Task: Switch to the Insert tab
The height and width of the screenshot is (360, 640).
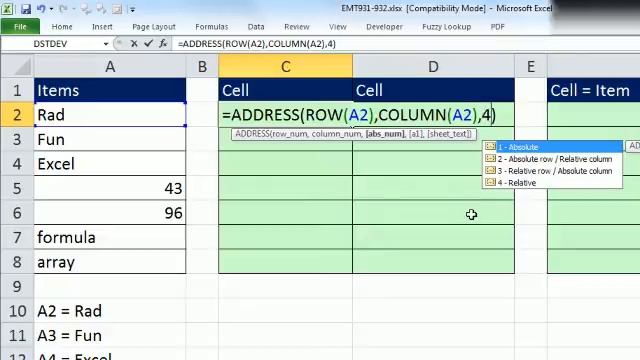Action: pyautogui.click(x=102, y=27)
